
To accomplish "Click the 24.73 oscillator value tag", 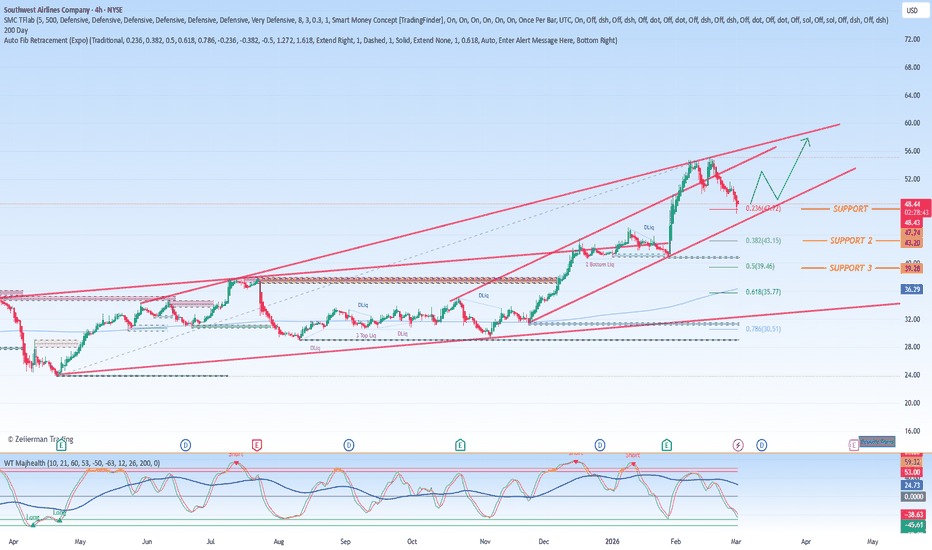I will point(912,485).
